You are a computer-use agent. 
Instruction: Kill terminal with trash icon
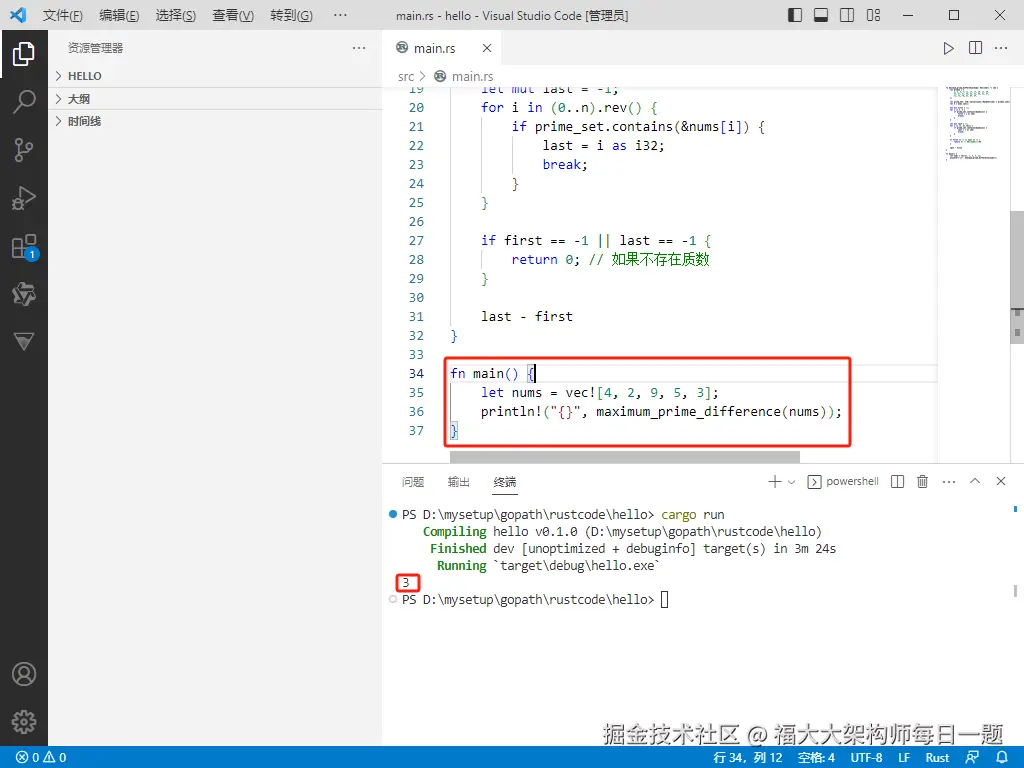(922, 481)
